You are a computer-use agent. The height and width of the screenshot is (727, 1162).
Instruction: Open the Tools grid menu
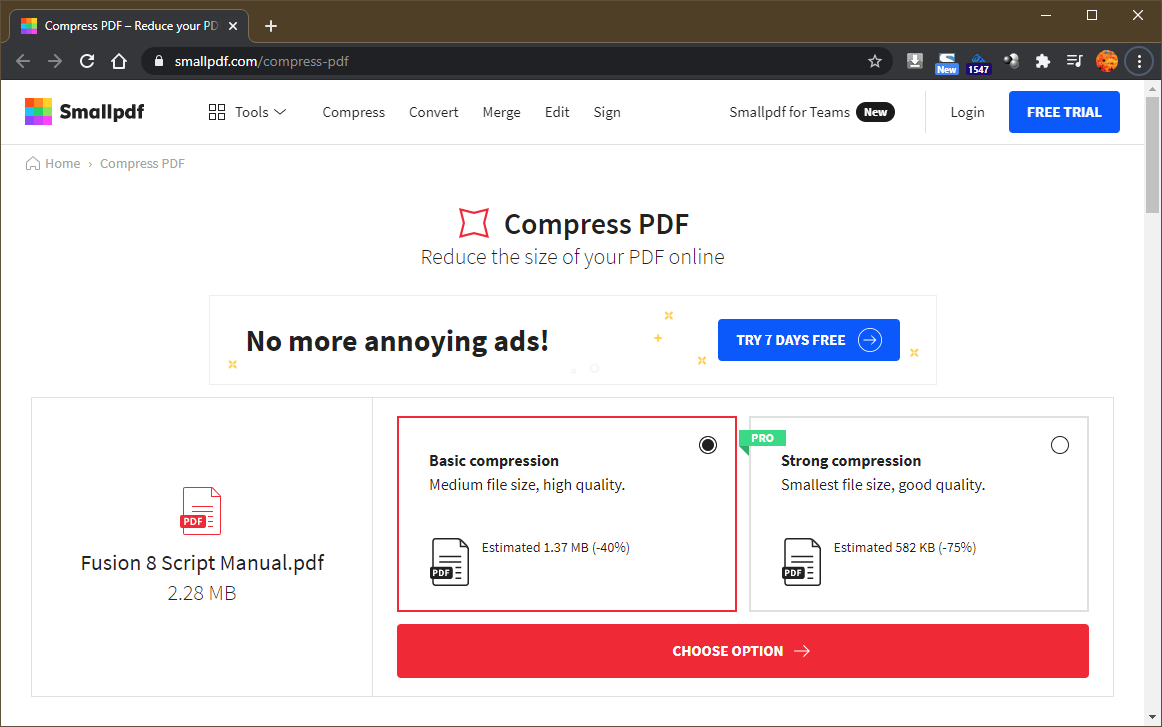247,112
